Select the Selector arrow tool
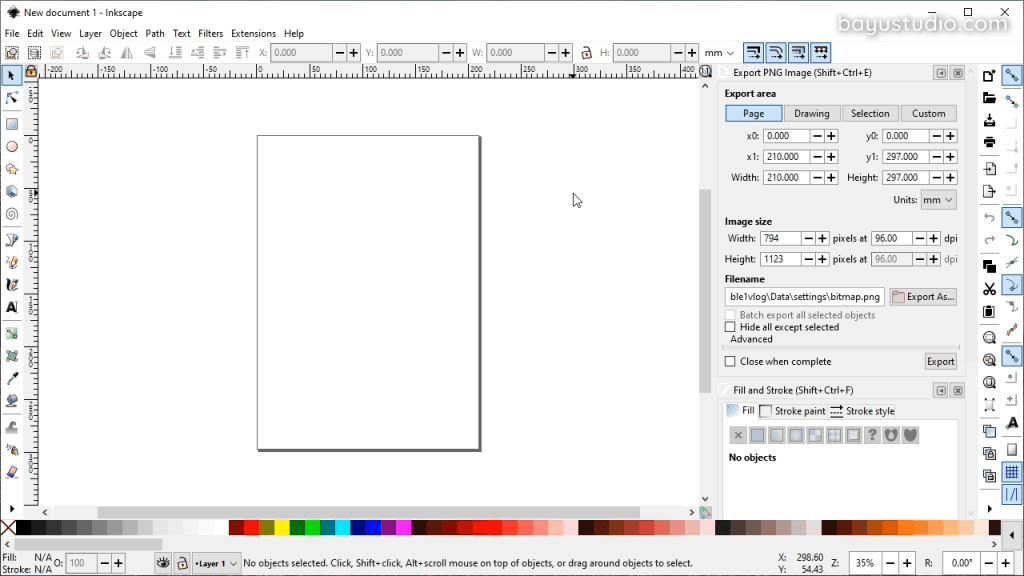Image resolution: width=1024 pixels, height=576 pixels. tap(11, 76)
